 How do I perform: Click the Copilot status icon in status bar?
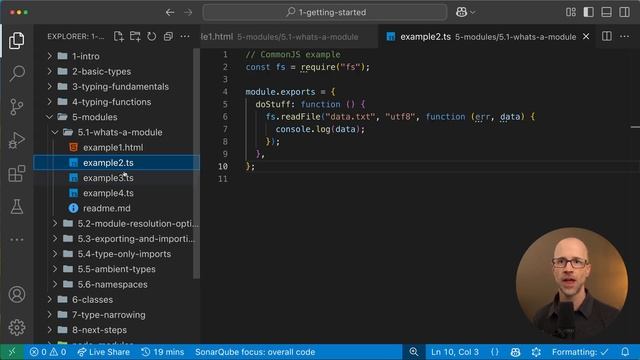(x=516, y=352)
